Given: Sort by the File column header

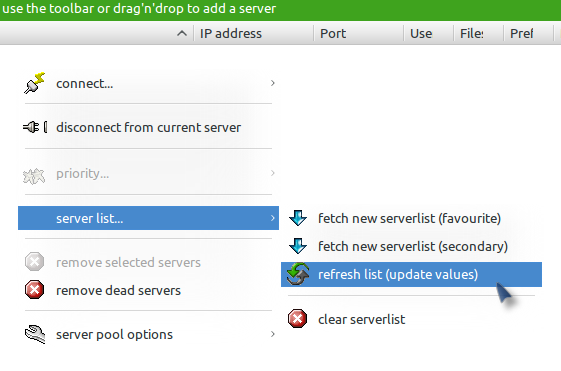Looking at the screenshot, I should coord(479,34).
